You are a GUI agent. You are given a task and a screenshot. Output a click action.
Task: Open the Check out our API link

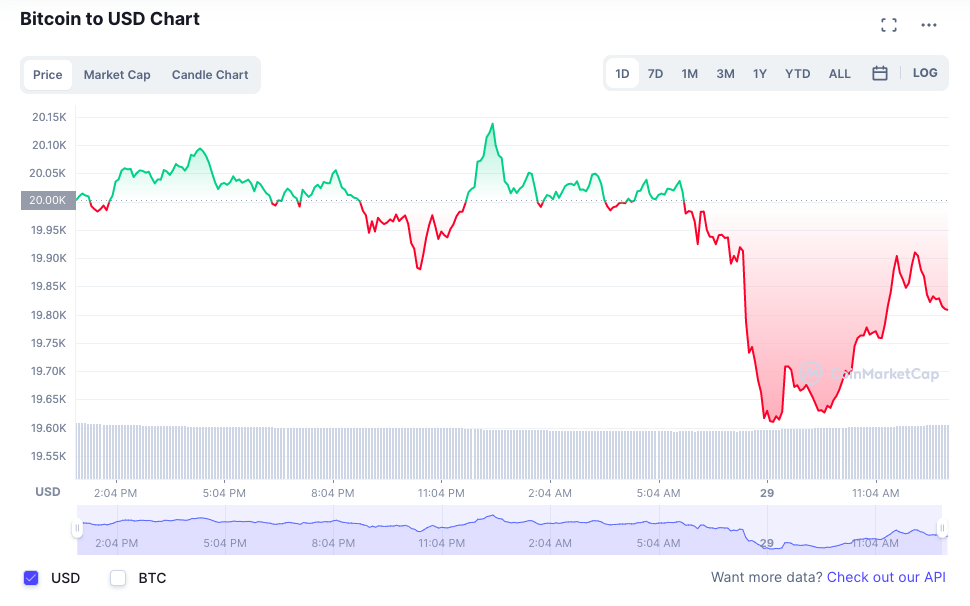pos(886,577)
